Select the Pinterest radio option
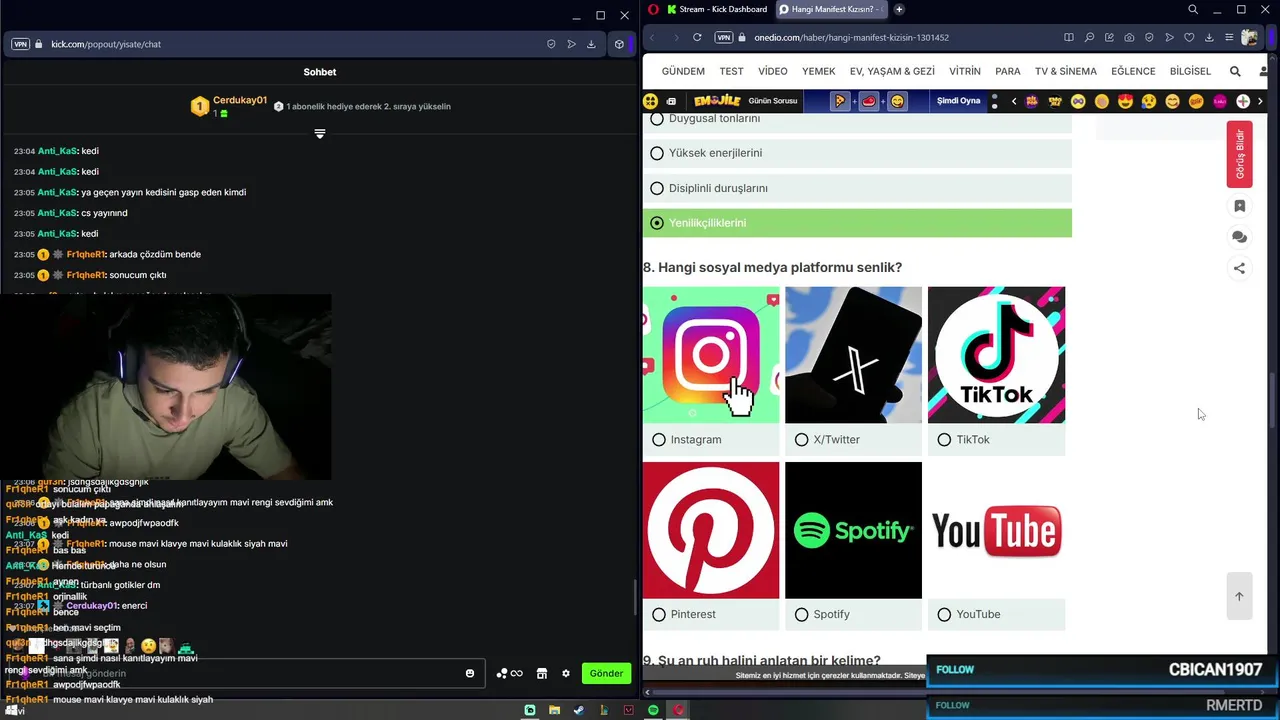 click(x=659, y=614)
